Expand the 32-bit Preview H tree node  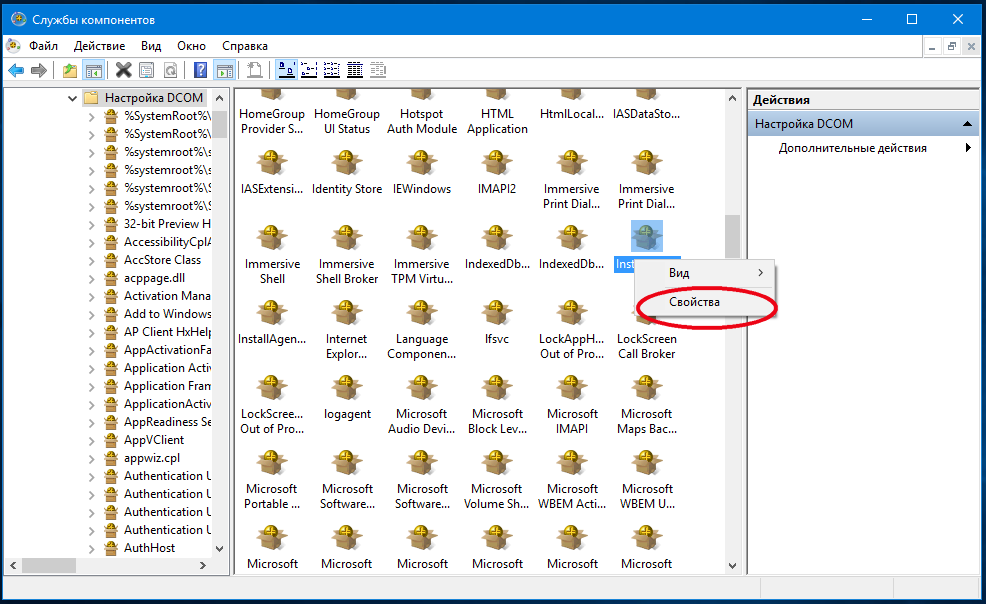[92, 224]
